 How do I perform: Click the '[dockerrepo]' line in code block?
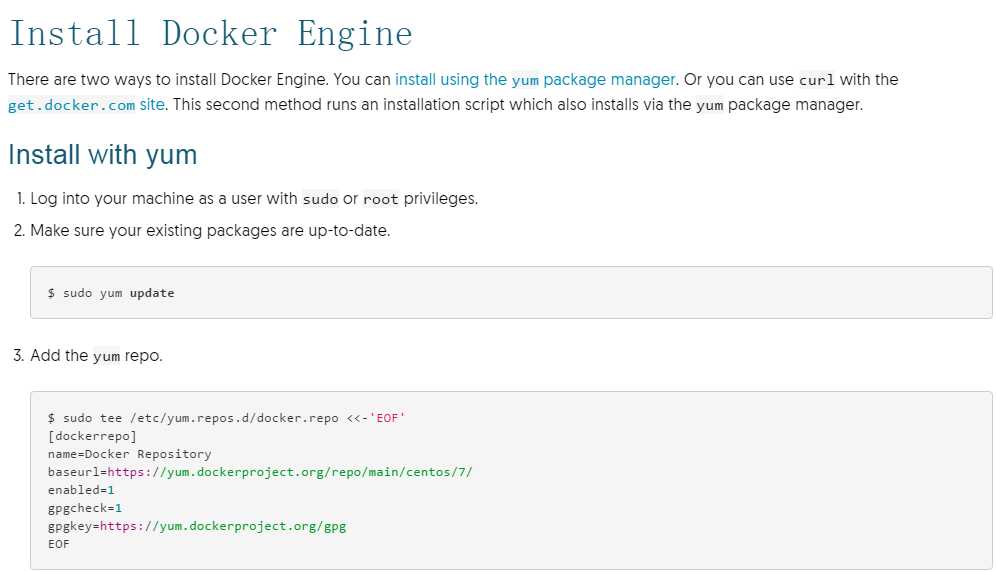tap(92, 436)
